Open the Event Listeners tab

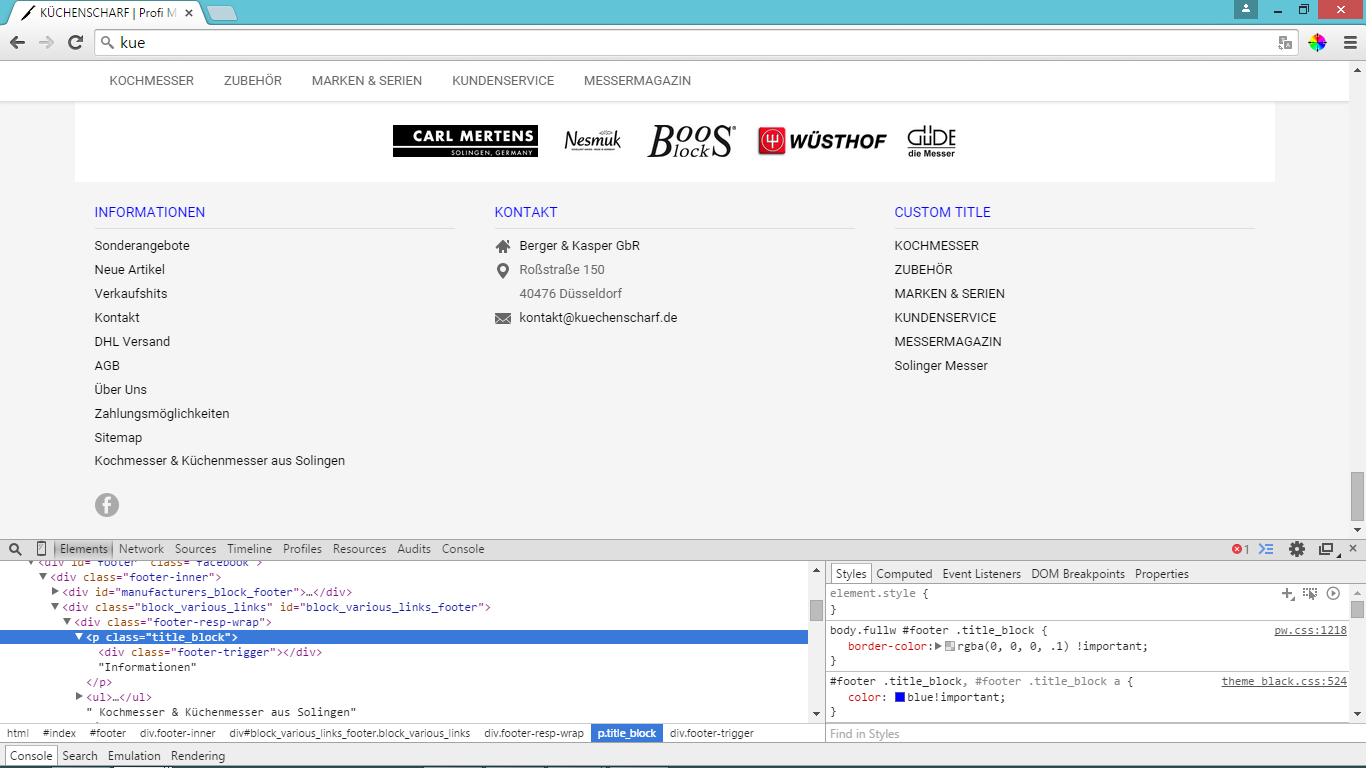(x=981, y=574)
